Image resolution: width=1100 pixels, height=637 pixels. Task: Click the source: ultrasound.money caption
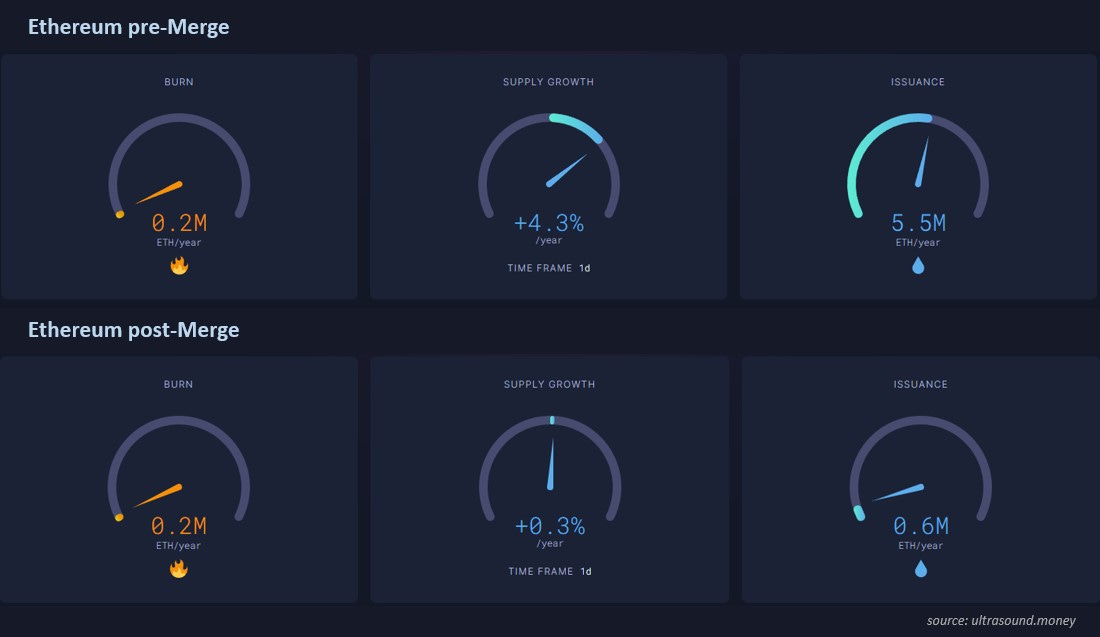pyautogui.click(x=1001, y=620)
